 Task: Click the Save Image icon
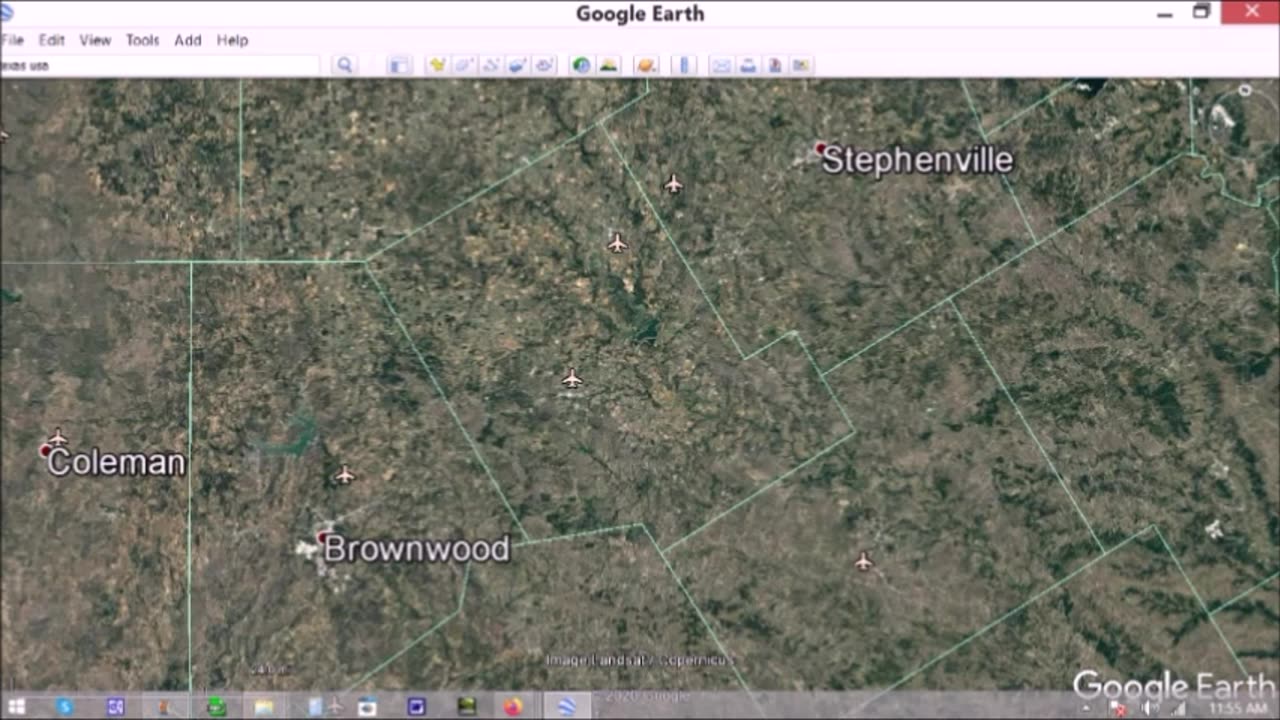point(775,66)
